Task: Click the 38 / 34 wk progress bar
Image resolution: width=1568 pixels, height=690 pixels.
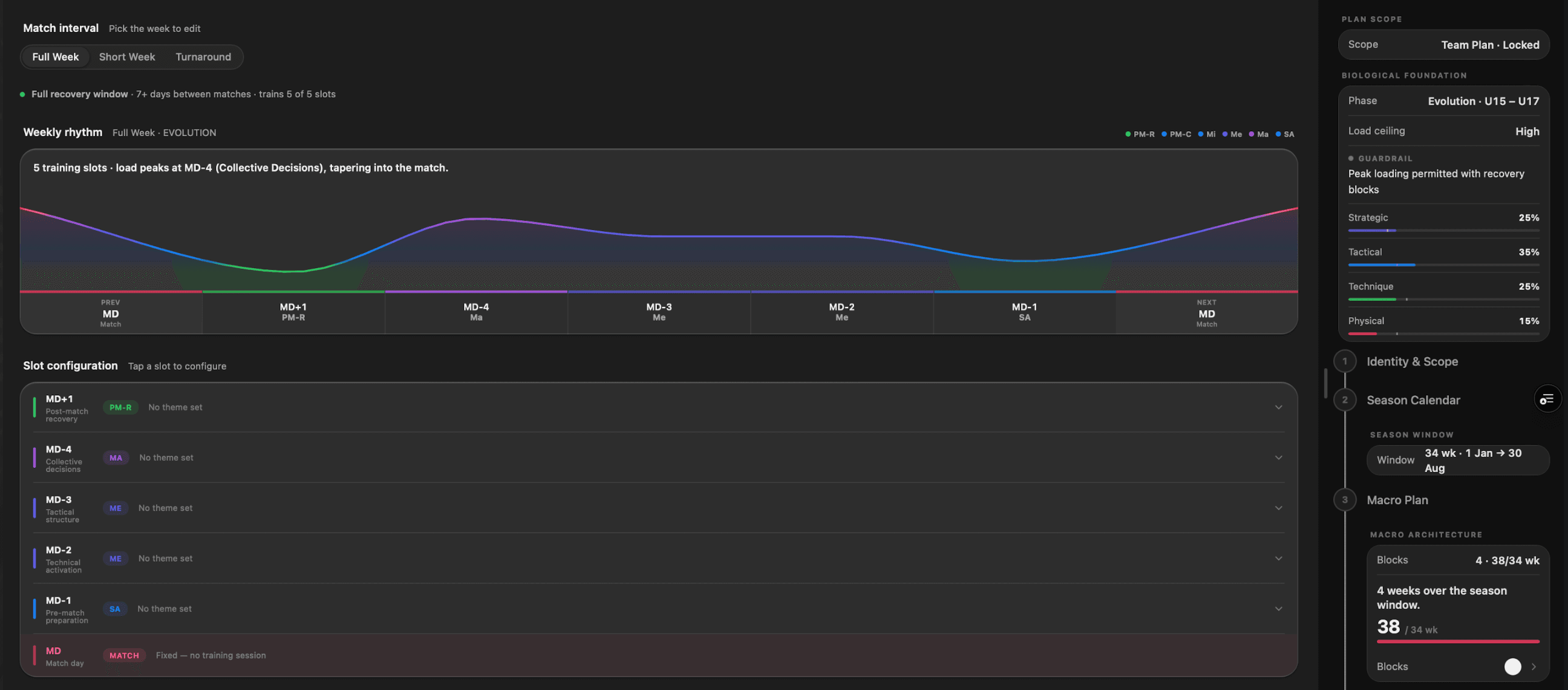Action: (1458, 642)
